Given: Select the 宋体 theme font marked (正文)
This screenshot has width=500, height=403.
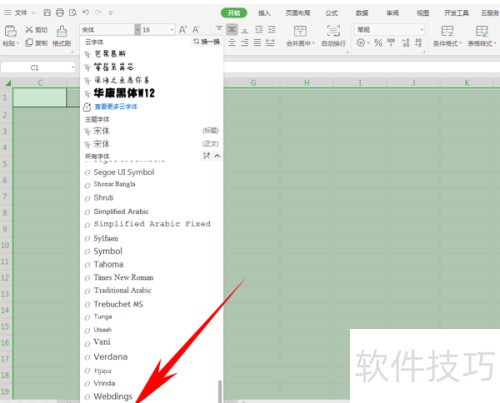Looking at the screenshot, I should (x=152, y=144).
